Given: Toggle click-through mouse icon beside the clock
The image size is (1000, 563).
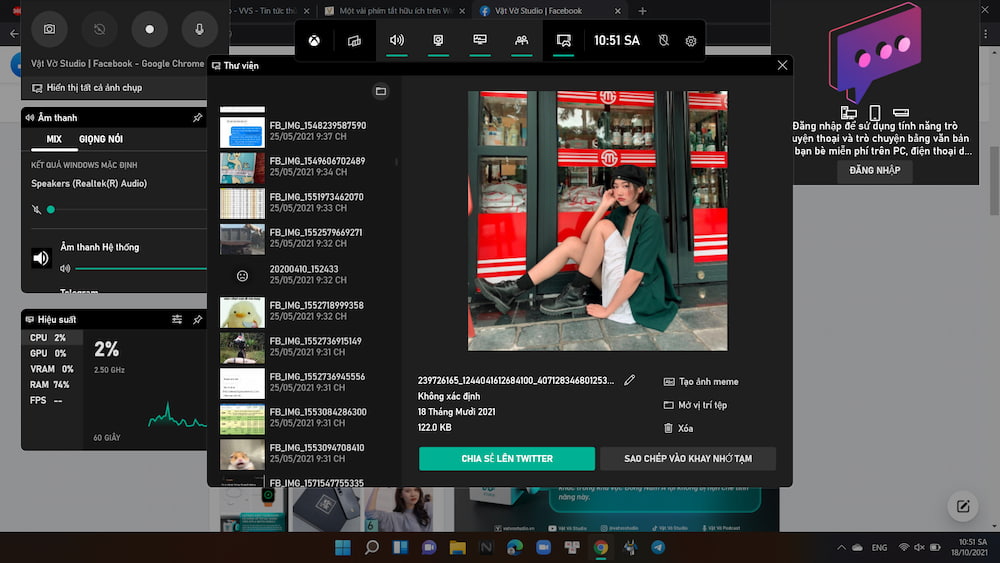Looking at the screenshot, I should coord(664,40).
